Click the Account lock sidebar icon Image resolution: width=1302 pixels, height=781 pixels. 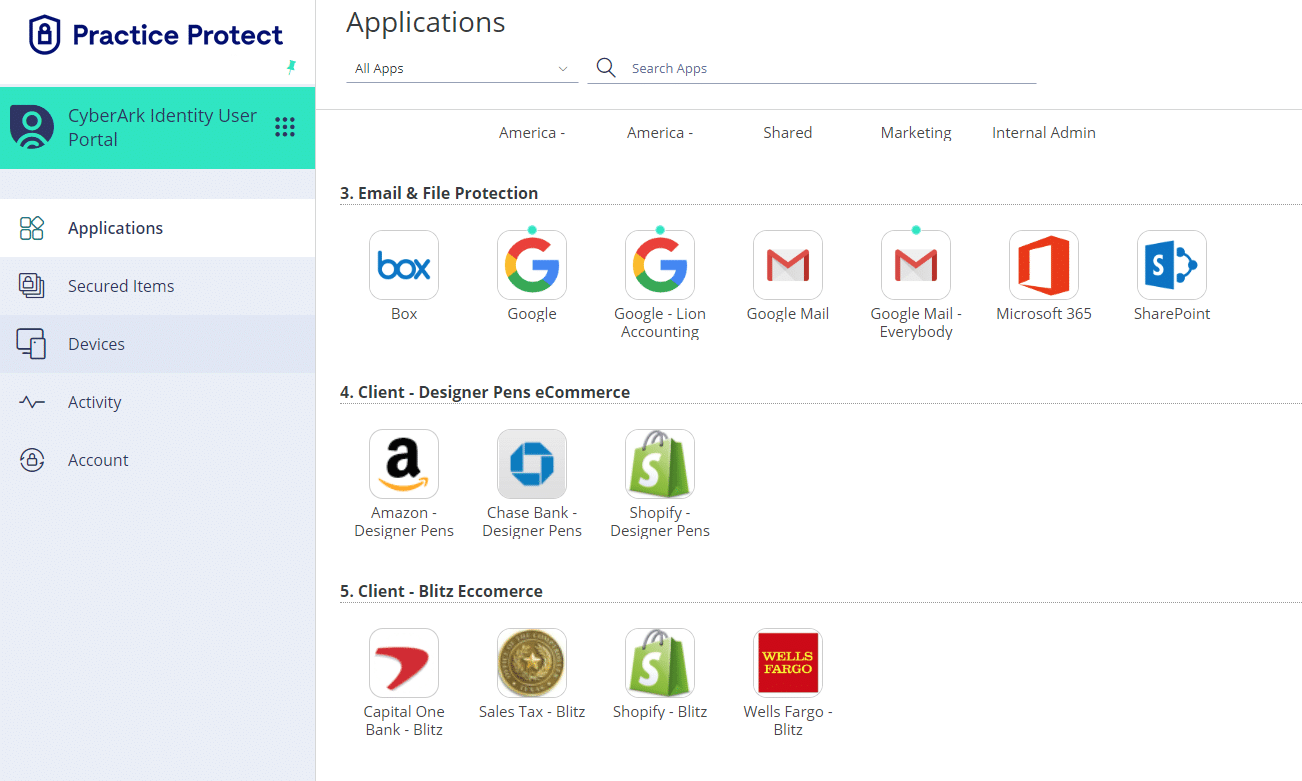click(32, 460)
